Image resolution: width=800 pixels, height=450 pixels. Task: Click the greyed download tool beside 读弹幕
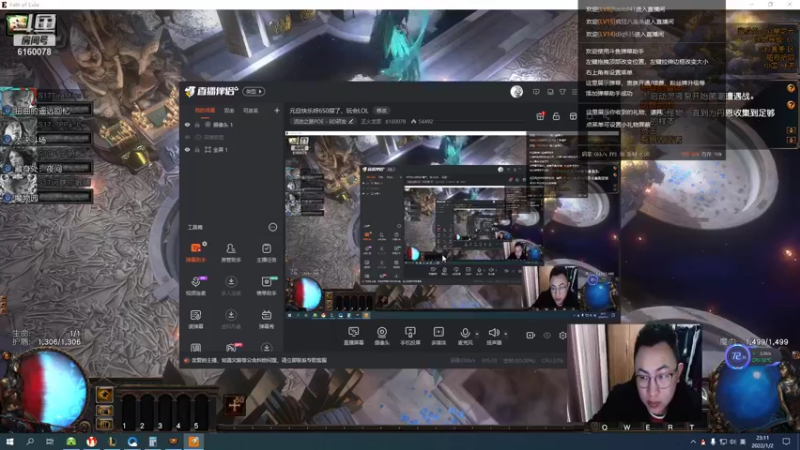click(x=231, y=319)
